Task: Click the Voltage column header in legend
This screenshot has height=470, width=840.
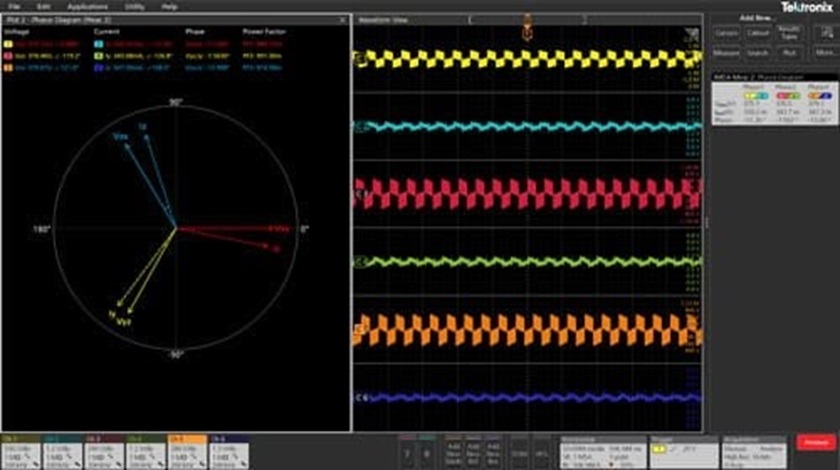Action: tap(17, 32)
